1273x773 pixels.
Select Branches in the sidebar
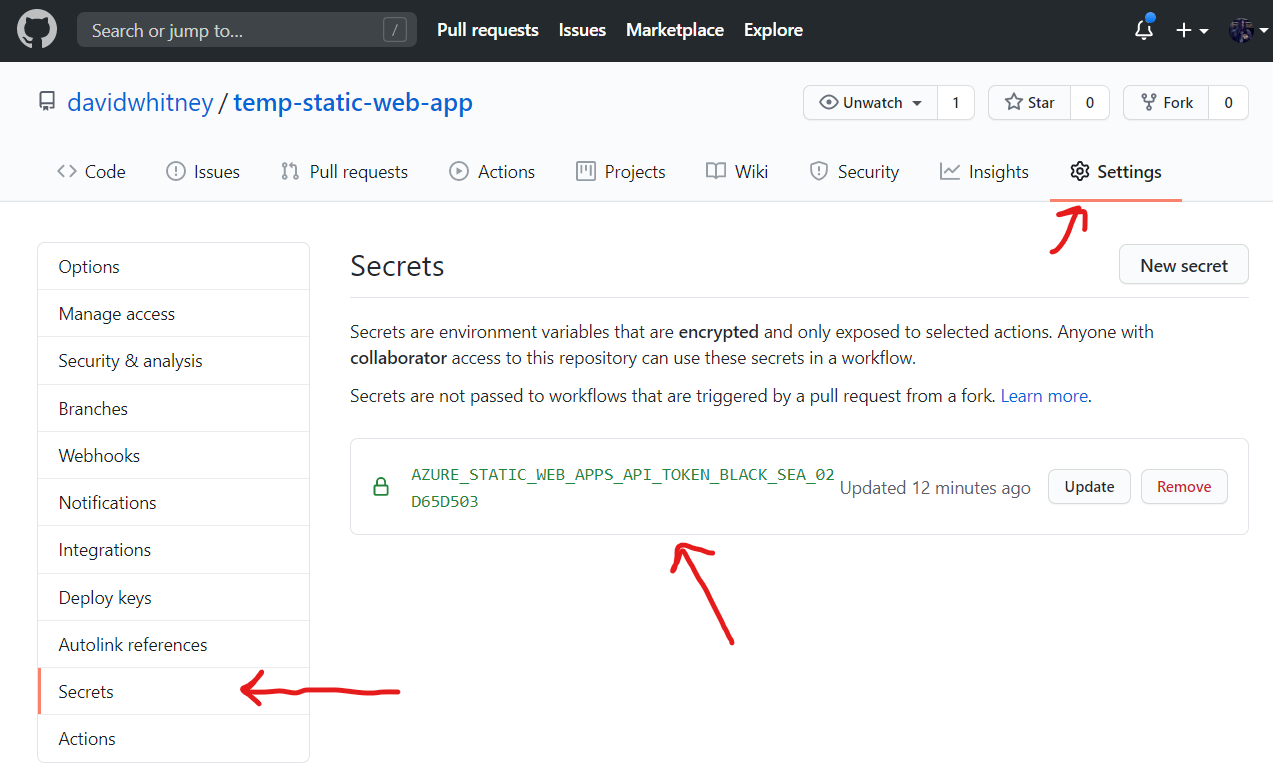pyautogui.click(x=174, y=409)
